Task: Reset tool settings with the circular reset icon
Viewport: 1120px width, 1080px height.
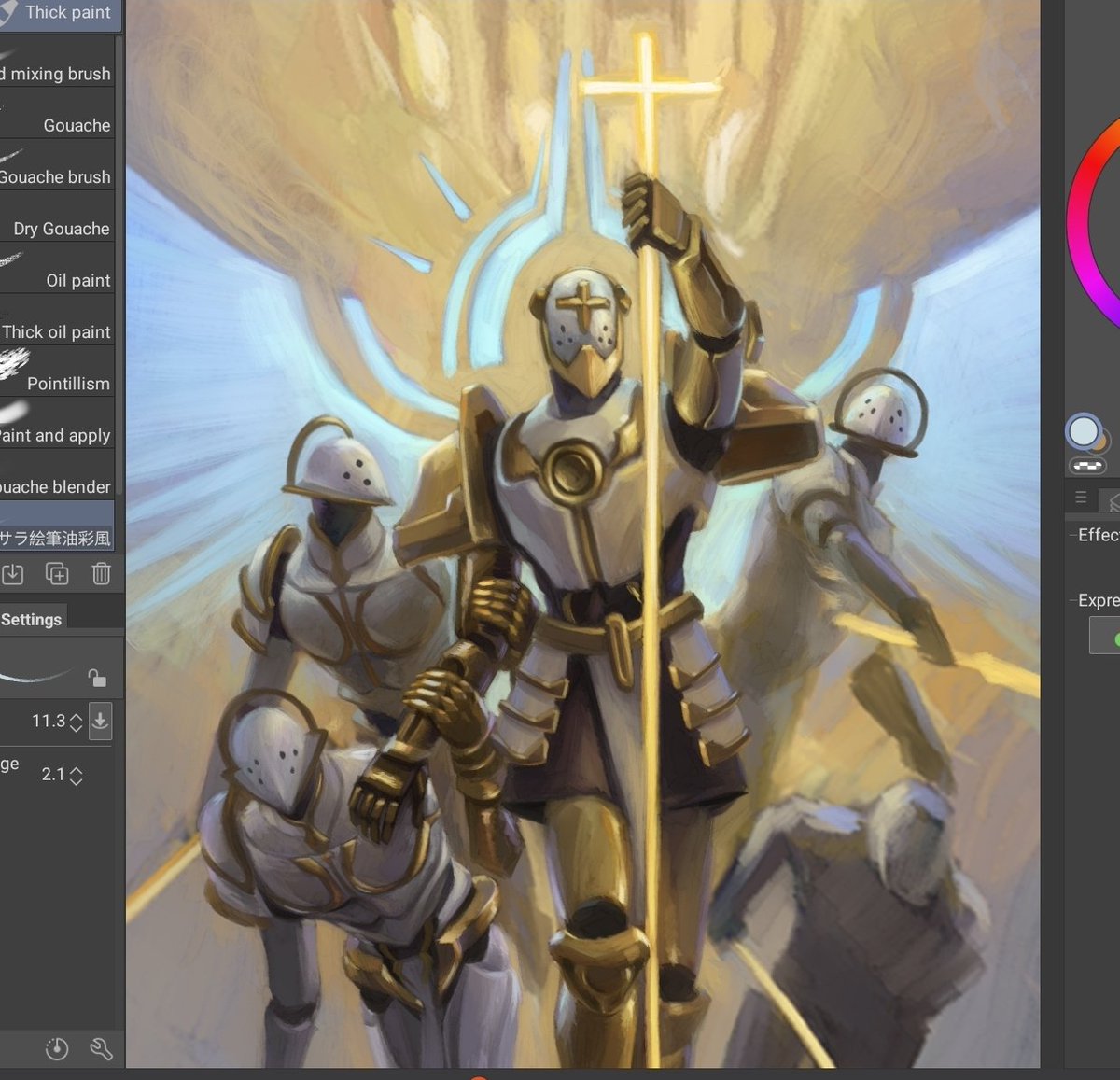Action: pos(57,1049)
